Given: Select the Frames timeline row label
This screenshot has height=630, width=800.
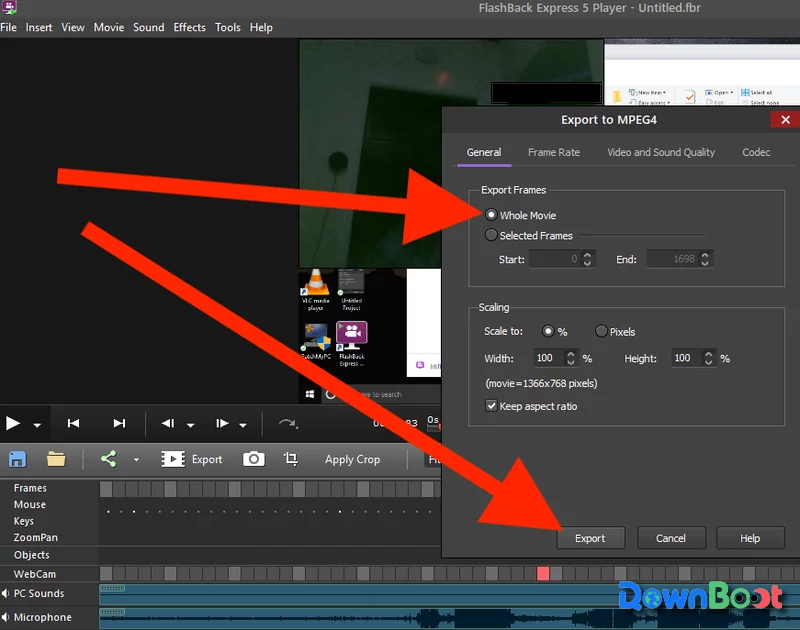Looking at the screenshot, I should pos(30,488).
